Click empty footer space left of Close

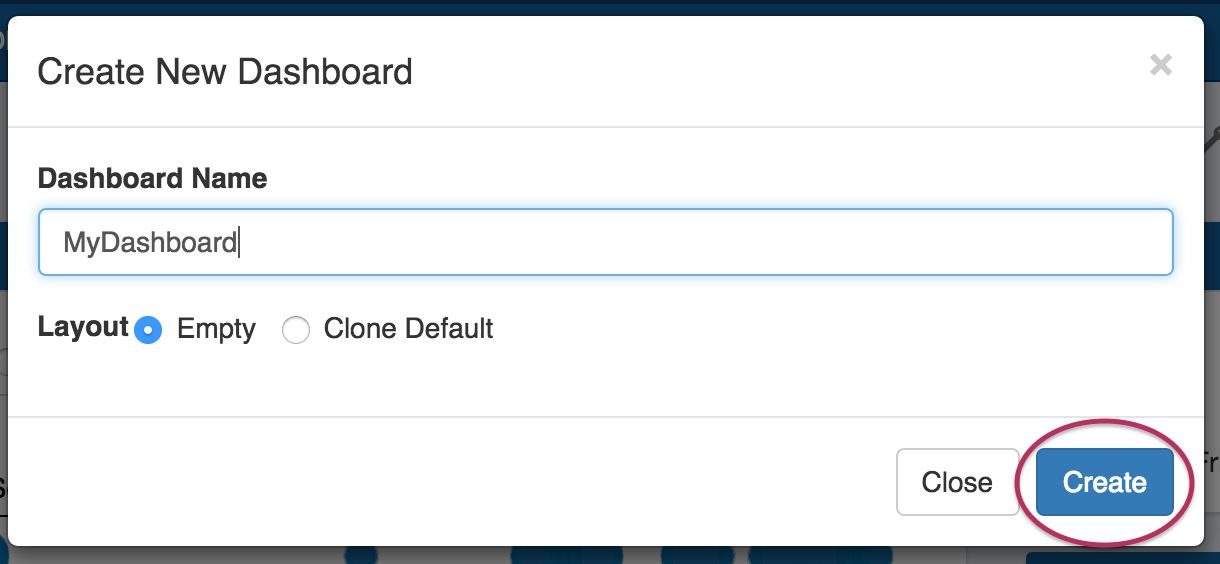(x=450, y=482)
